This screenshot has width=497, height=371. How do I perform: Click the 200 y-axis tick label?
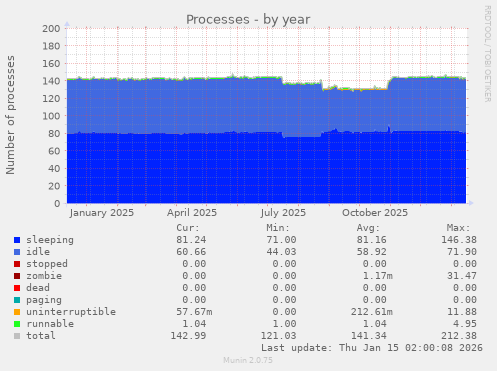coord(51,29)
